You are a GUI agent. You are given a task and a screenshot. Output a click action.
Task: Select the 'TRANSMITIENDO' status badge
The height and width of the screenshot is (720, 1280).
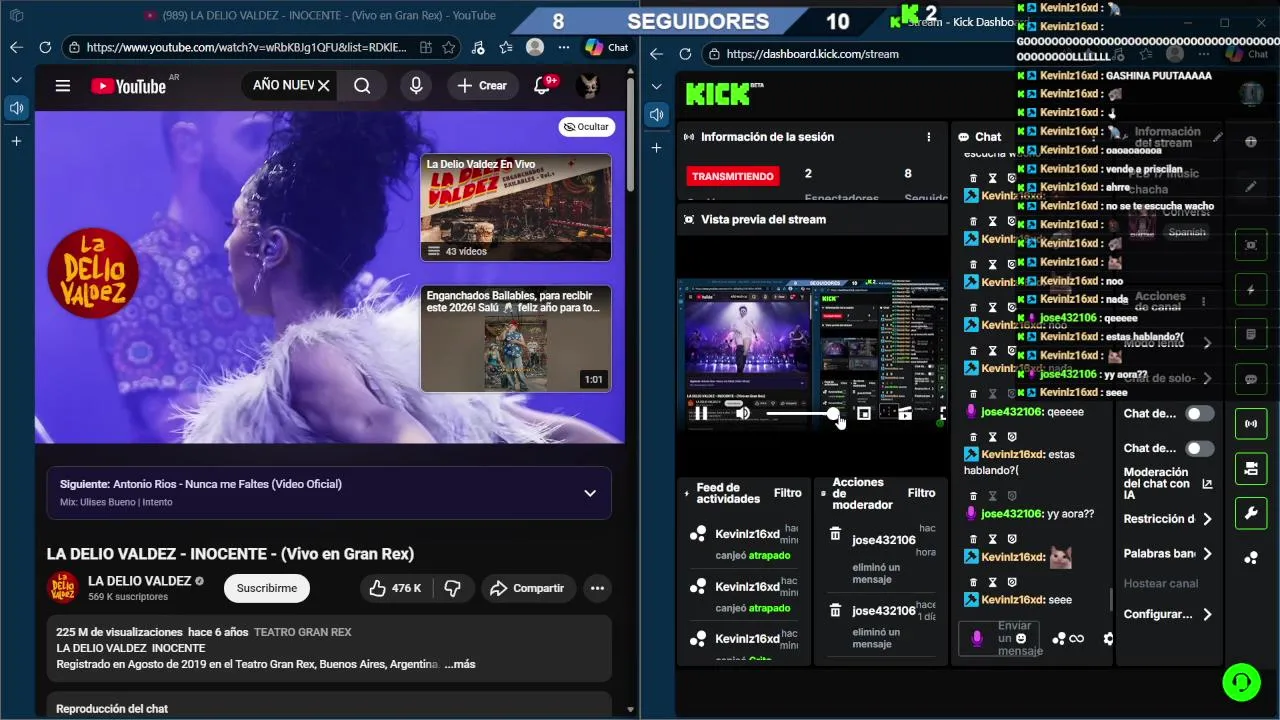point(733,176)
